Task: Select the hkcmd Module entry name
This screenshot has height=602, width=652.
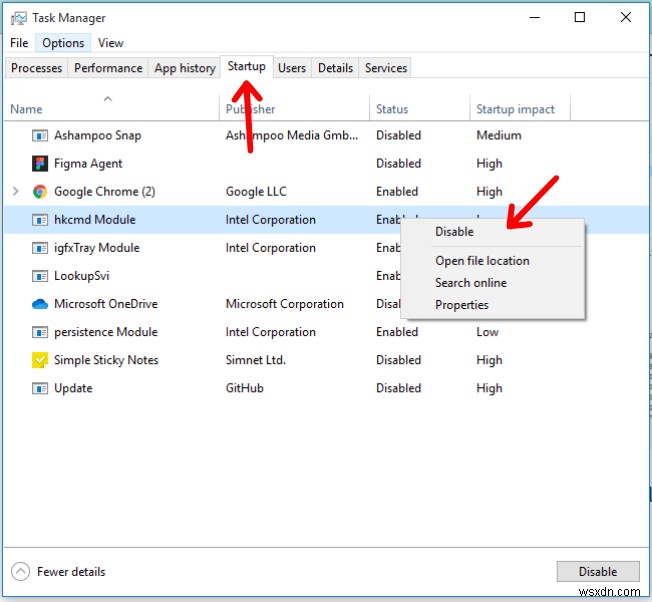Action: pyautogui.click(x=95, y=220)
